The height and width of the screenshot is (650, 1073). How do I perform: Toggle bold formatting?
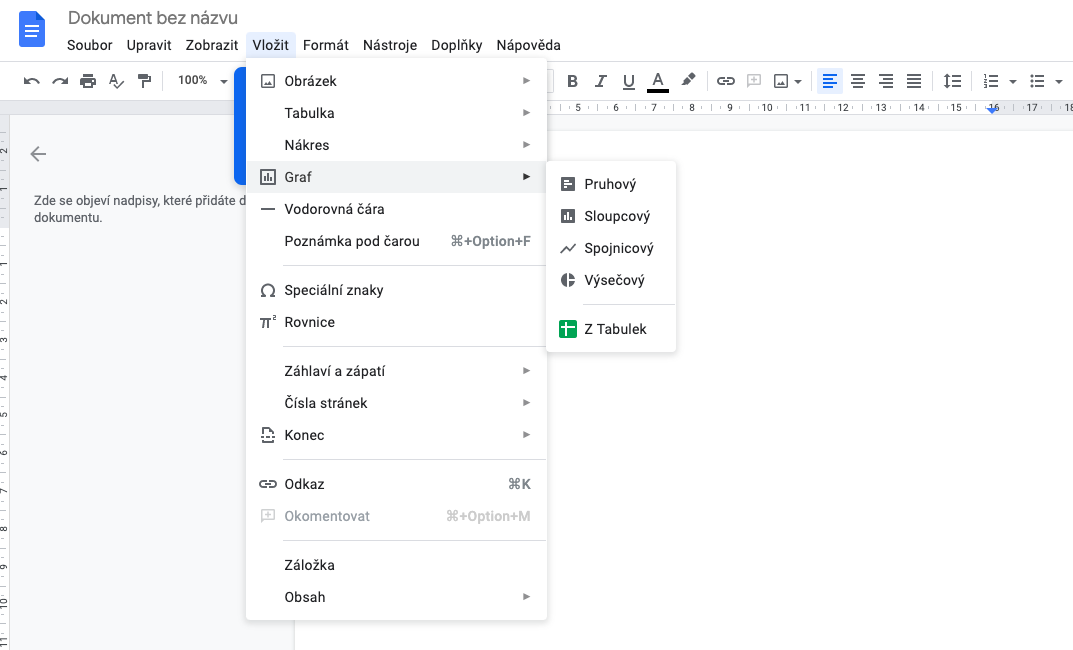coord(573,81)
